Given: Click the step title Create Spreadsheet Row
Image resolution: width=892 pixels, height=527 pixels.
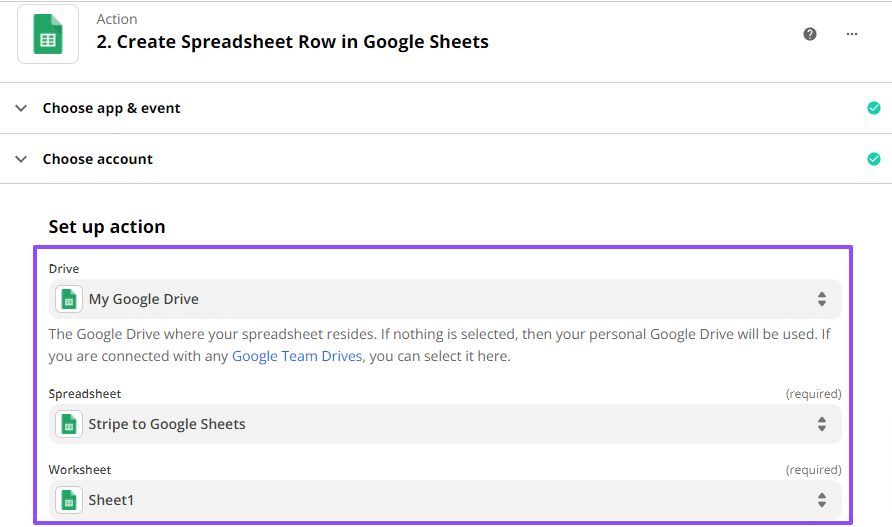Looking at the screenshot, I should 292,42.
